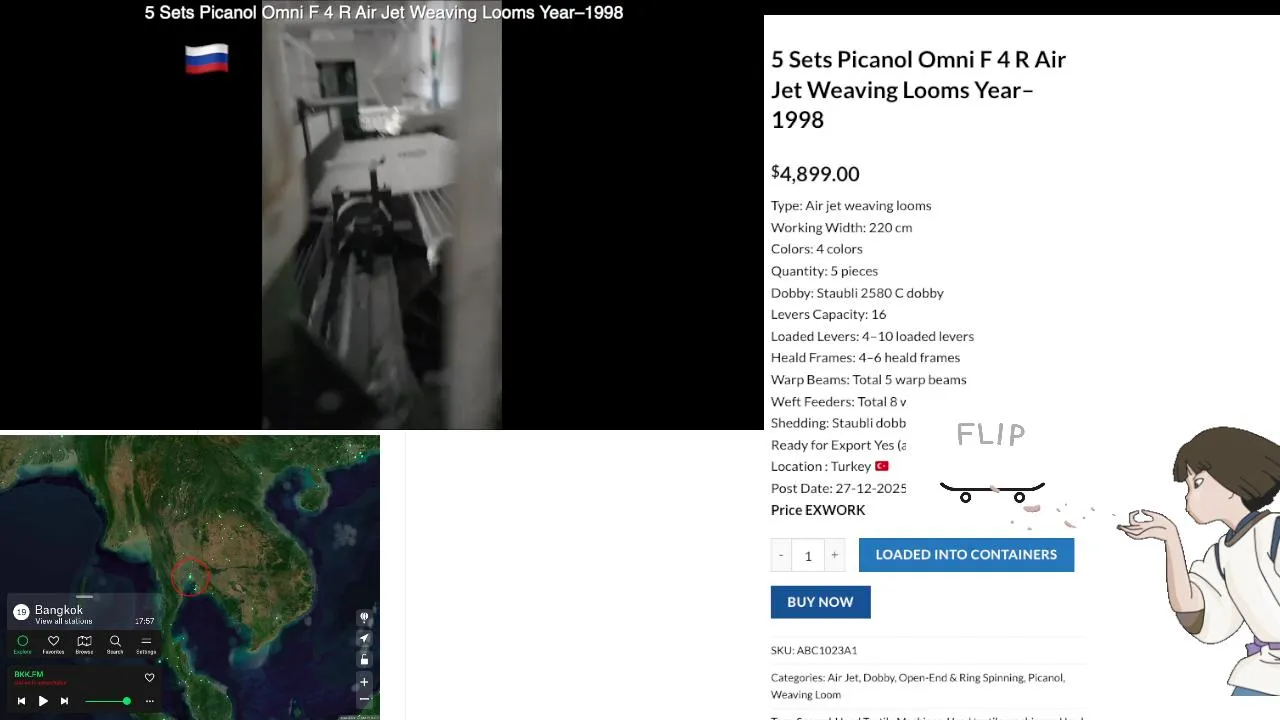This screenshot has width=1280, height=720.
Task: Skip to the next station
Action: pos(64,701)
